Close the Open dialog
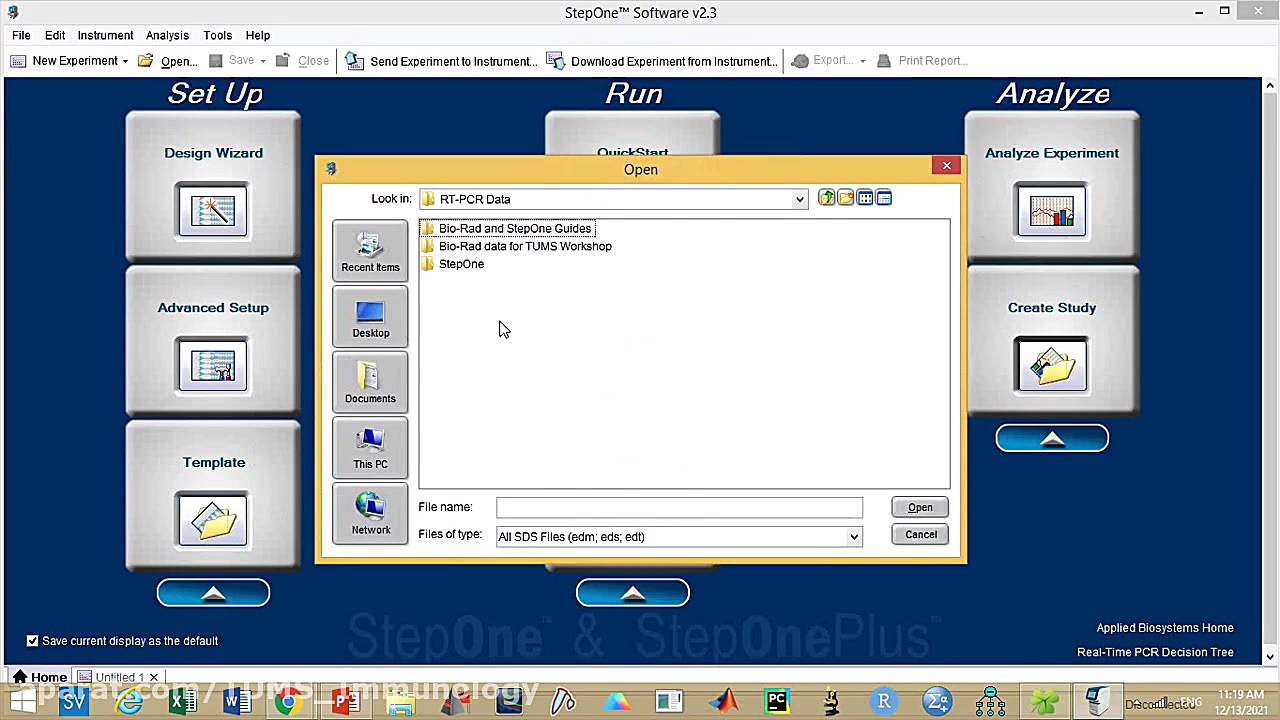The height and width of the screenshot is (720, 1280). pos(946,166)
